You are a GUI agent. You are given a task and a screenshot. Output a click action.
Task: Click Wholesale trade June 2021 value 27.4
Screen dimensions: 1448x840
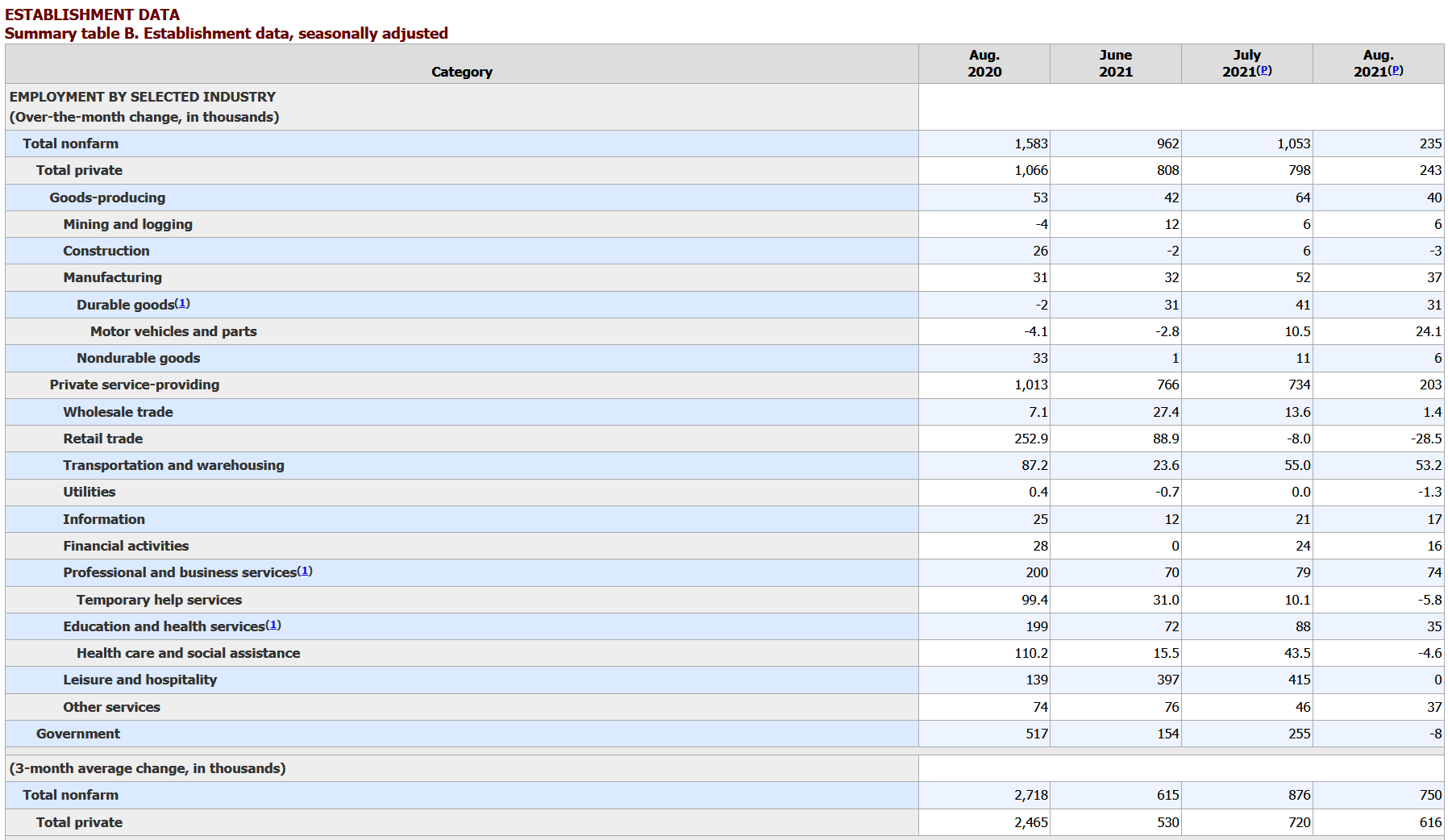tap(1166, 412)
